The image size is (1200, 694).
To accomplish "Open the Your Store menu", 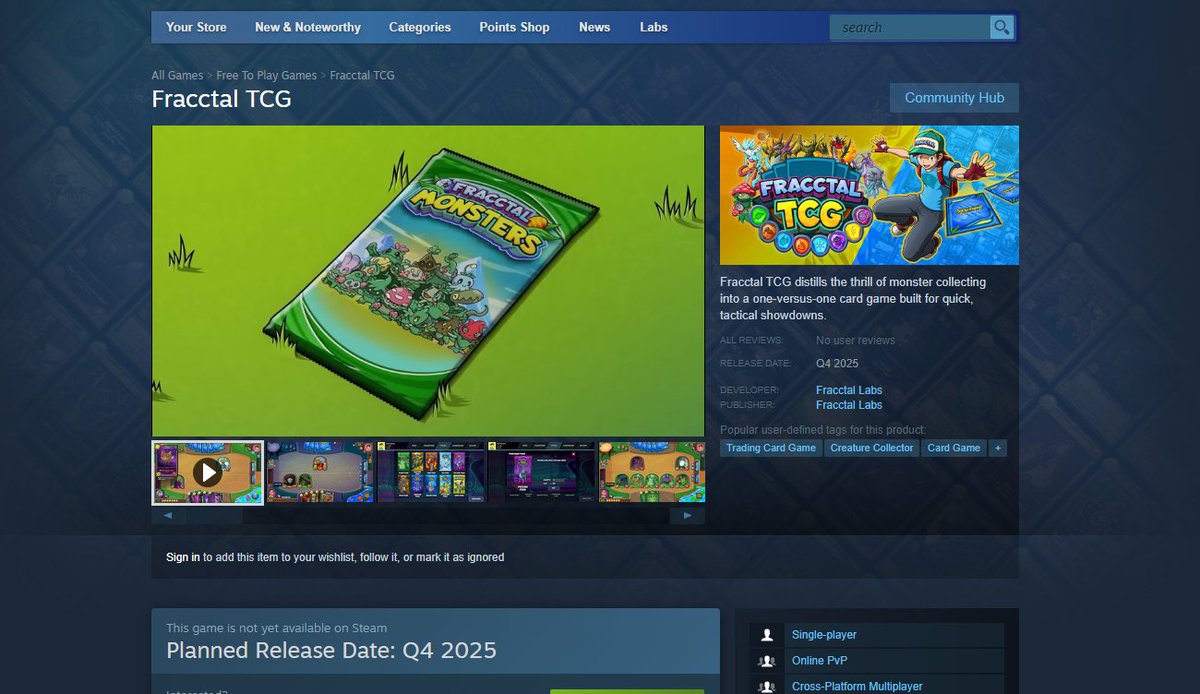I will point(196,27).
